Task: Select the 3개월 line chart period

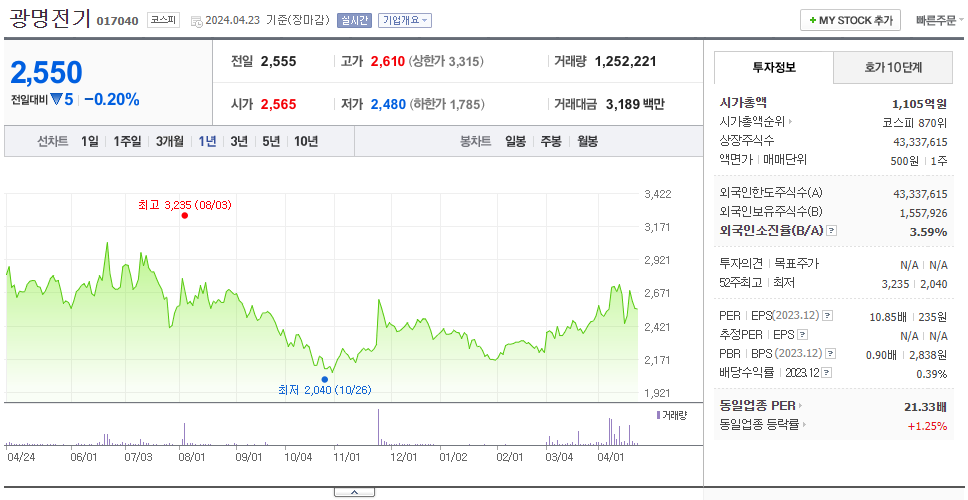Action: point(170,141)
